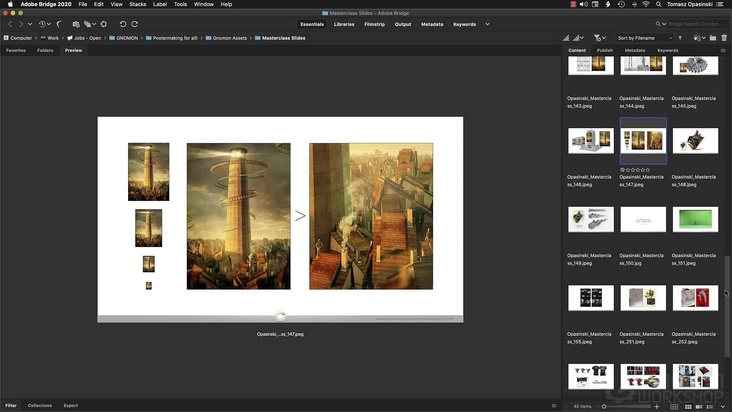Select thumbnail ss_252.jpeg
Screen dimensions: 732x412
point(695,298)
